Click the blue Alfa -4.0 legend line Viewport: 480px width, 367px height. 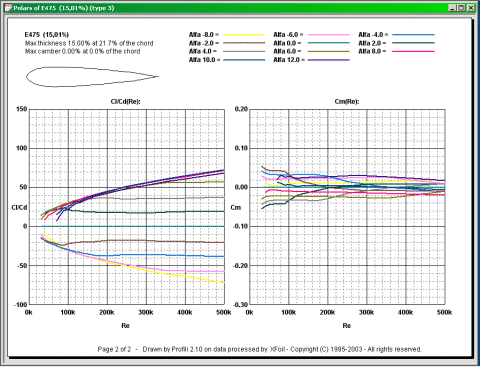pyautogui.click(x=413, y=35)
